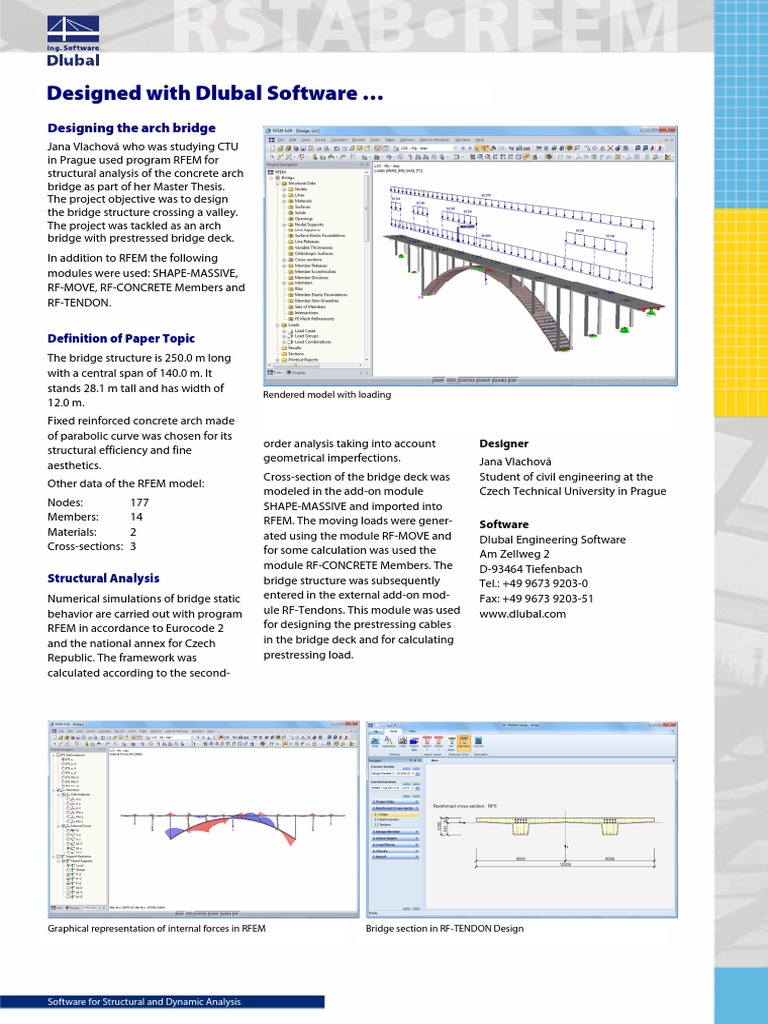Toggle SNAP in the rendered-model RFEM status bar
Screen dimensions: 768x1024
click(438, 380)
